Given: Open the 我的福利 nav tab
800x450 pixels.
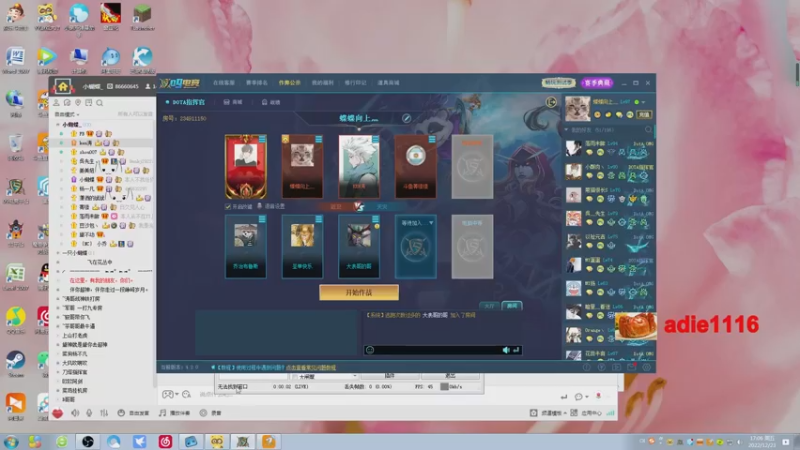Looking at the screenshot, I should [x=322, y=83].
